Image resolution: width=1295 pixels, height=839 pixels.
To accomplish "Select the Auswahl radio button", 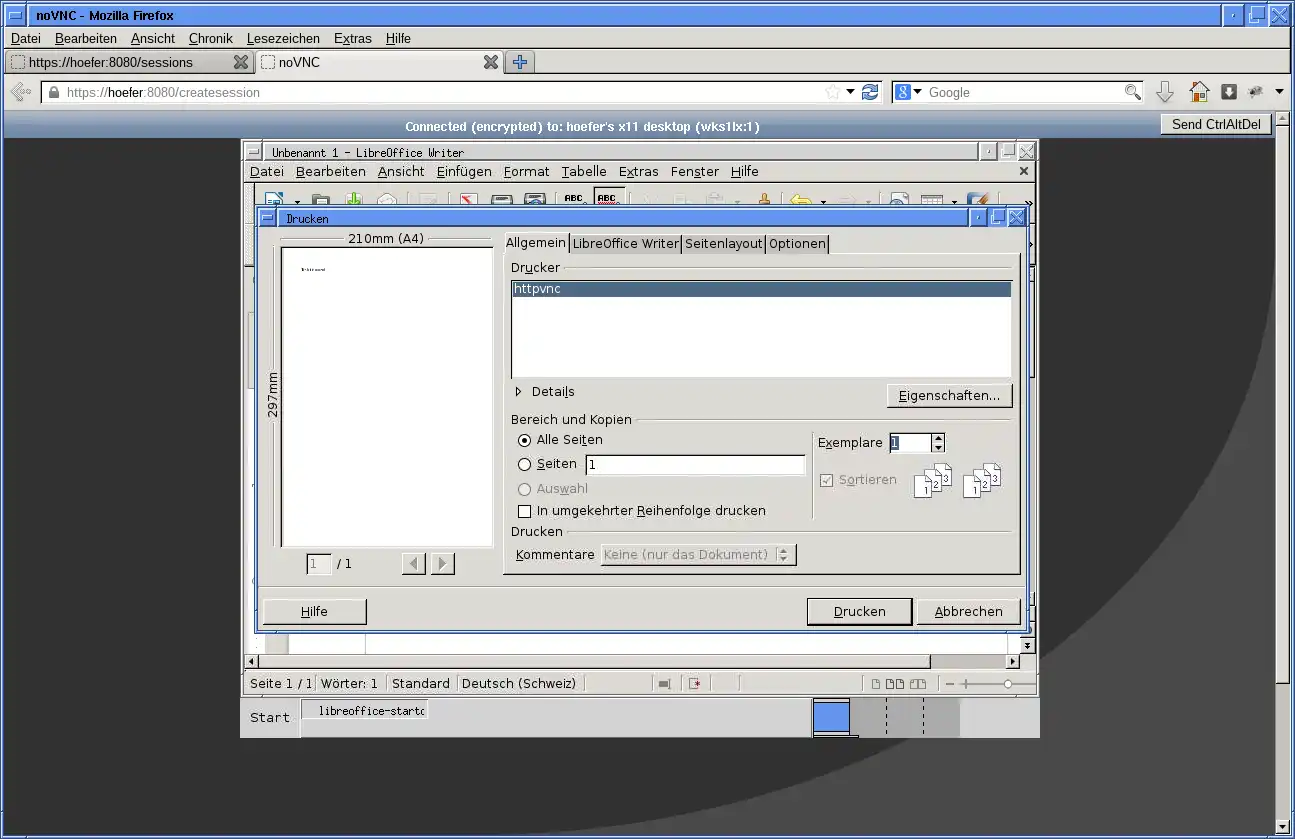I will 525,489.
